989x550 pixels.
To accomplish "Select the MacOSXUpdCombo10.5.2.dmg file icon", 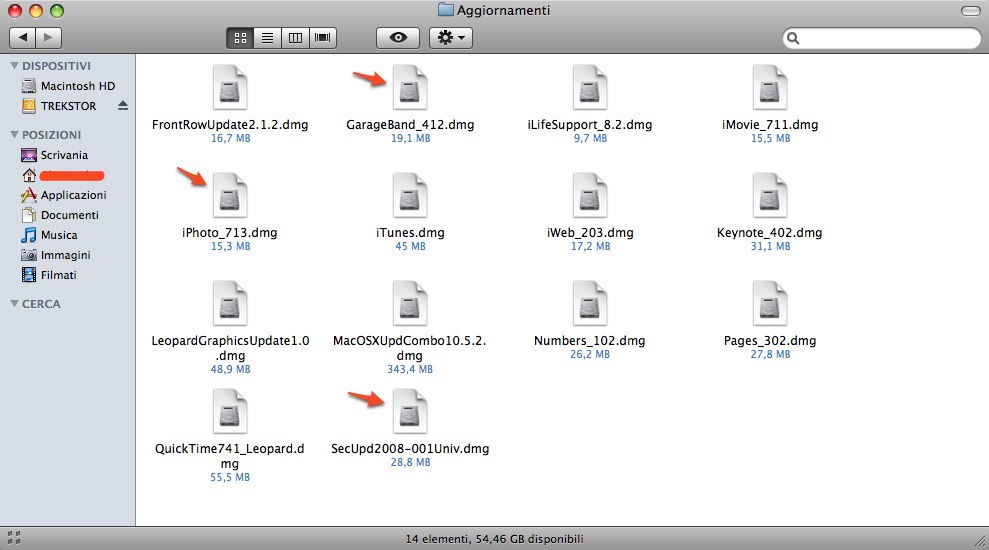I will pos(410,303).
